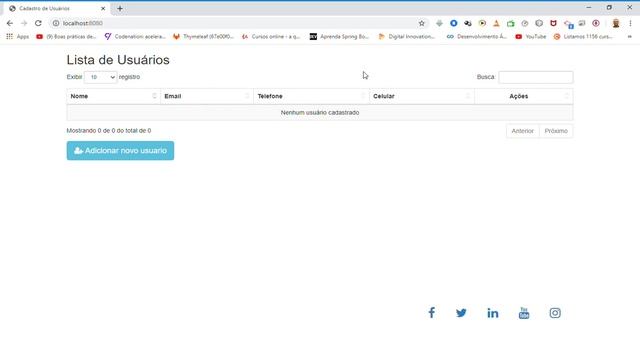Open the Desenvolvimento Á... bookmark
The image size is (640, 360).
[476, 36]
